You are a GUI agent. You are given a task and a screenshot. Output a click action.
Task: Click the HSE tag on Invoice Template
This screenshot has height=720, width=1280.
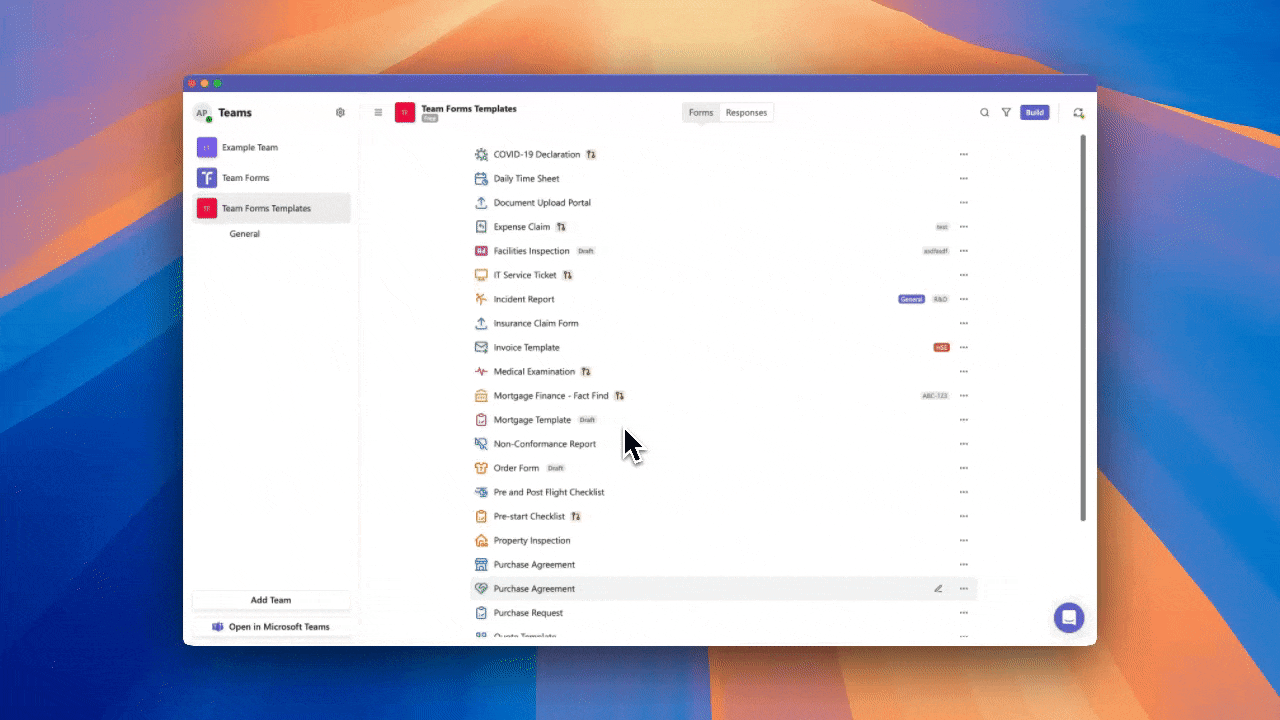pos(941,348)
